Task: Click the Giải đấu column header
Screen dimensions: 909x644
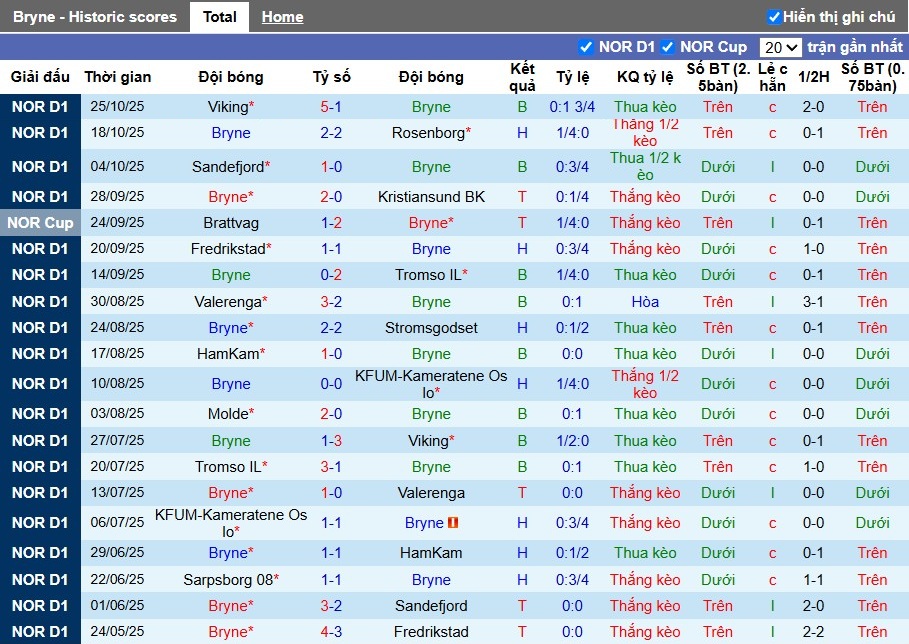Action: point(41,77)
